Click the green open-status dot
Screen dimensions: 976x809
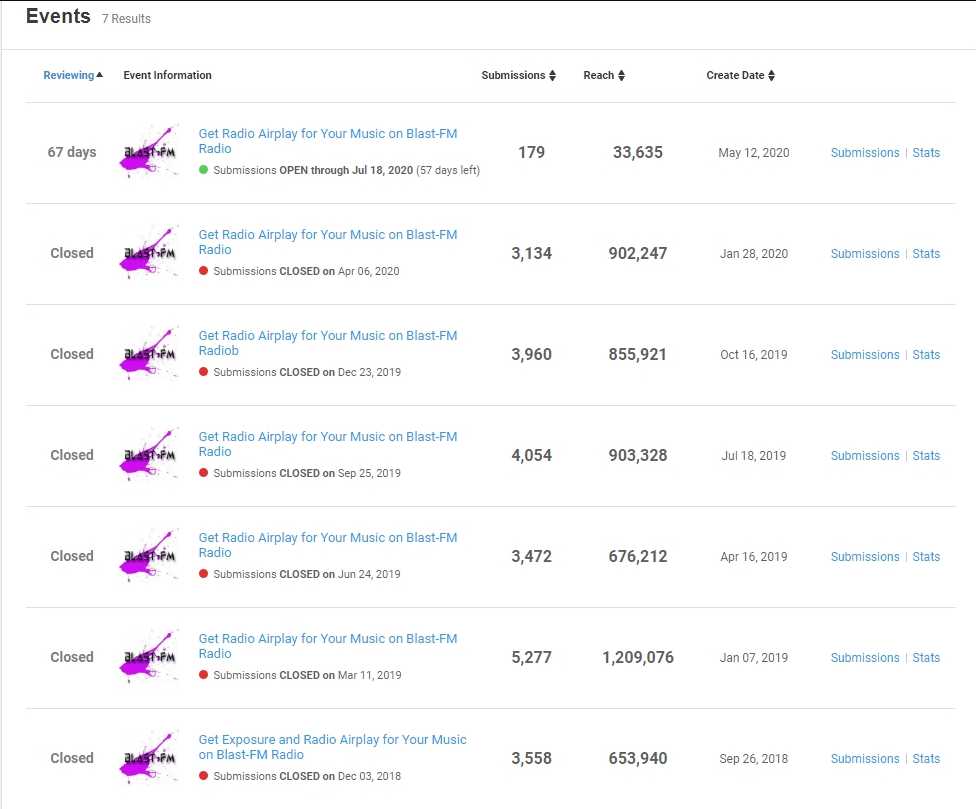coord(203,169)
